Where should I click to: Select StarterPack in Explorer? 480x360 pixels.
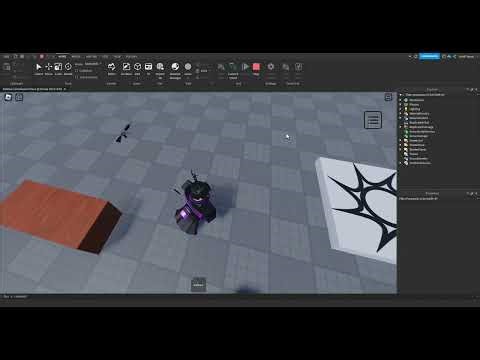415,145
